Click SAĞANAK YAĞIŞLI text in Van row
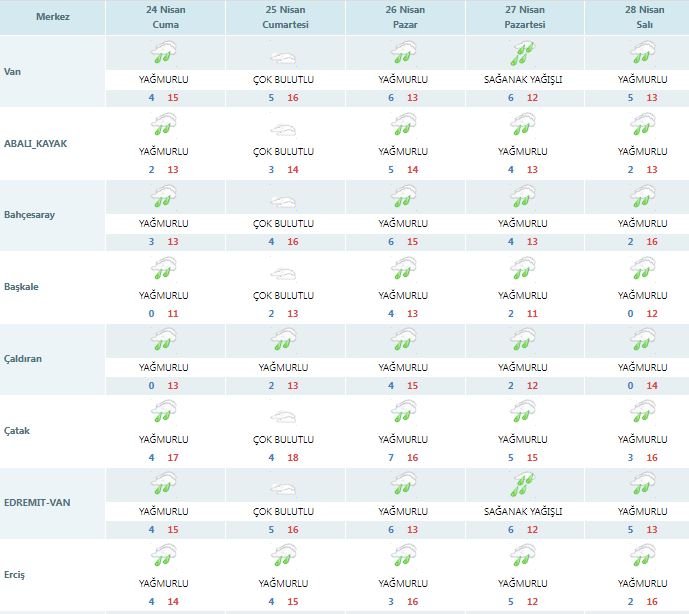Viewport: 689px width, 614px height. click(523, 79)
